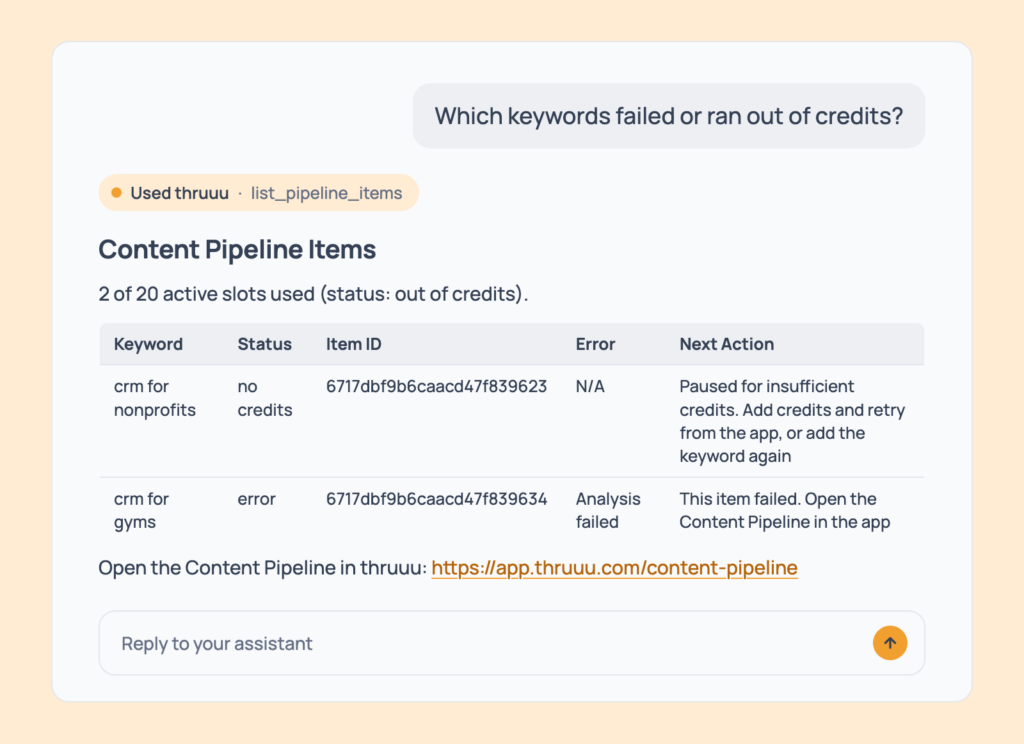
Task: Click the orange send arrow button
Action: [x=889, y=643]
